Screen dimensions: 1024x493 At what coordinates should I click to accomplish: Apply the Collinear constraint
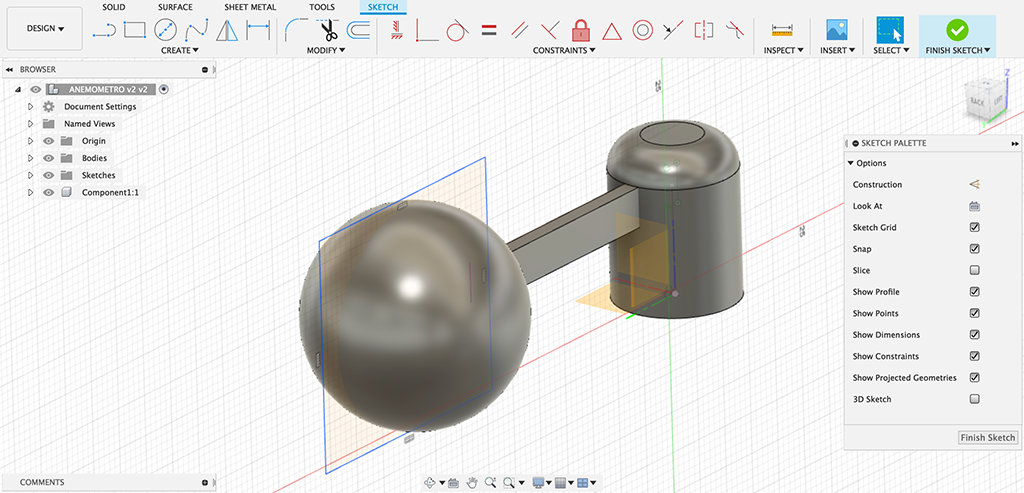click(673, 29)
